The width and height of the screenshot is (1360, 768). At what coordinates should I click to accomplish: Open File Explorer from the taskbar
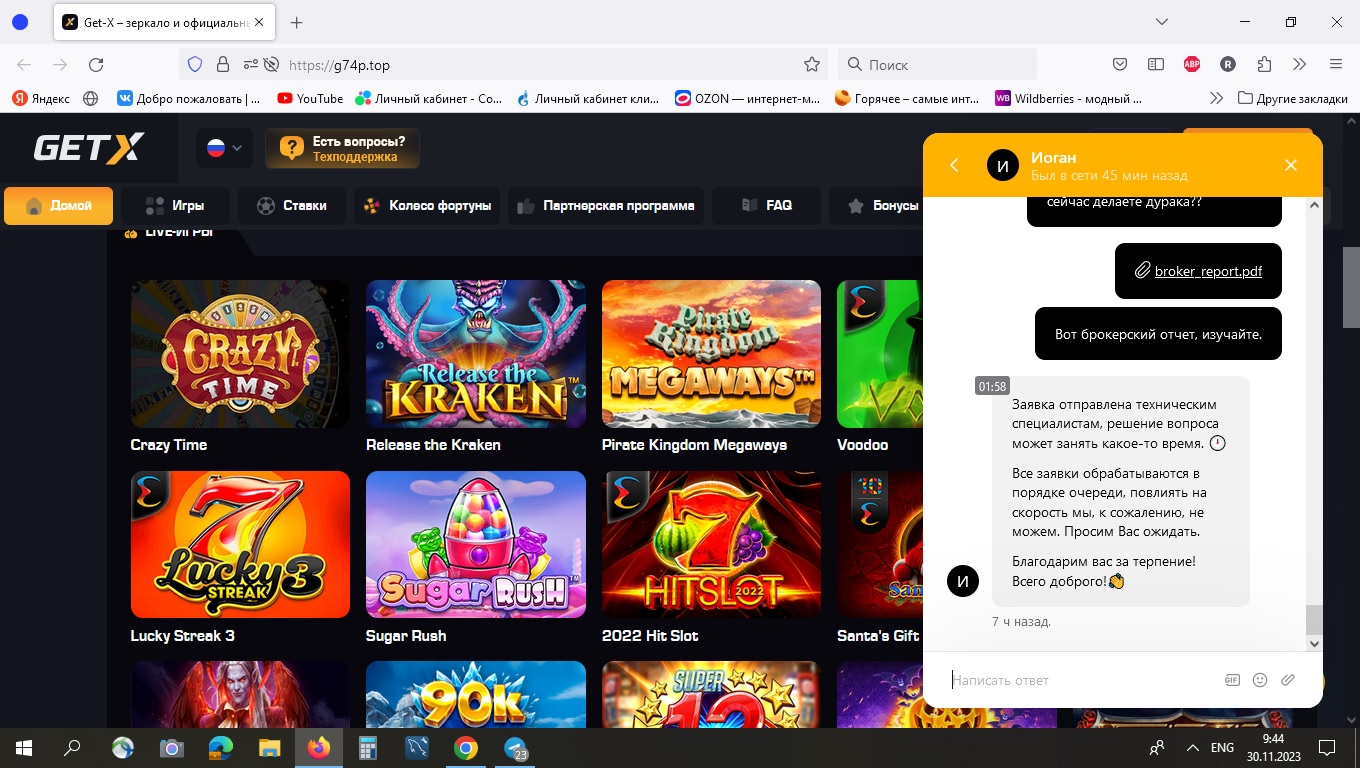(x=270, y=748)
